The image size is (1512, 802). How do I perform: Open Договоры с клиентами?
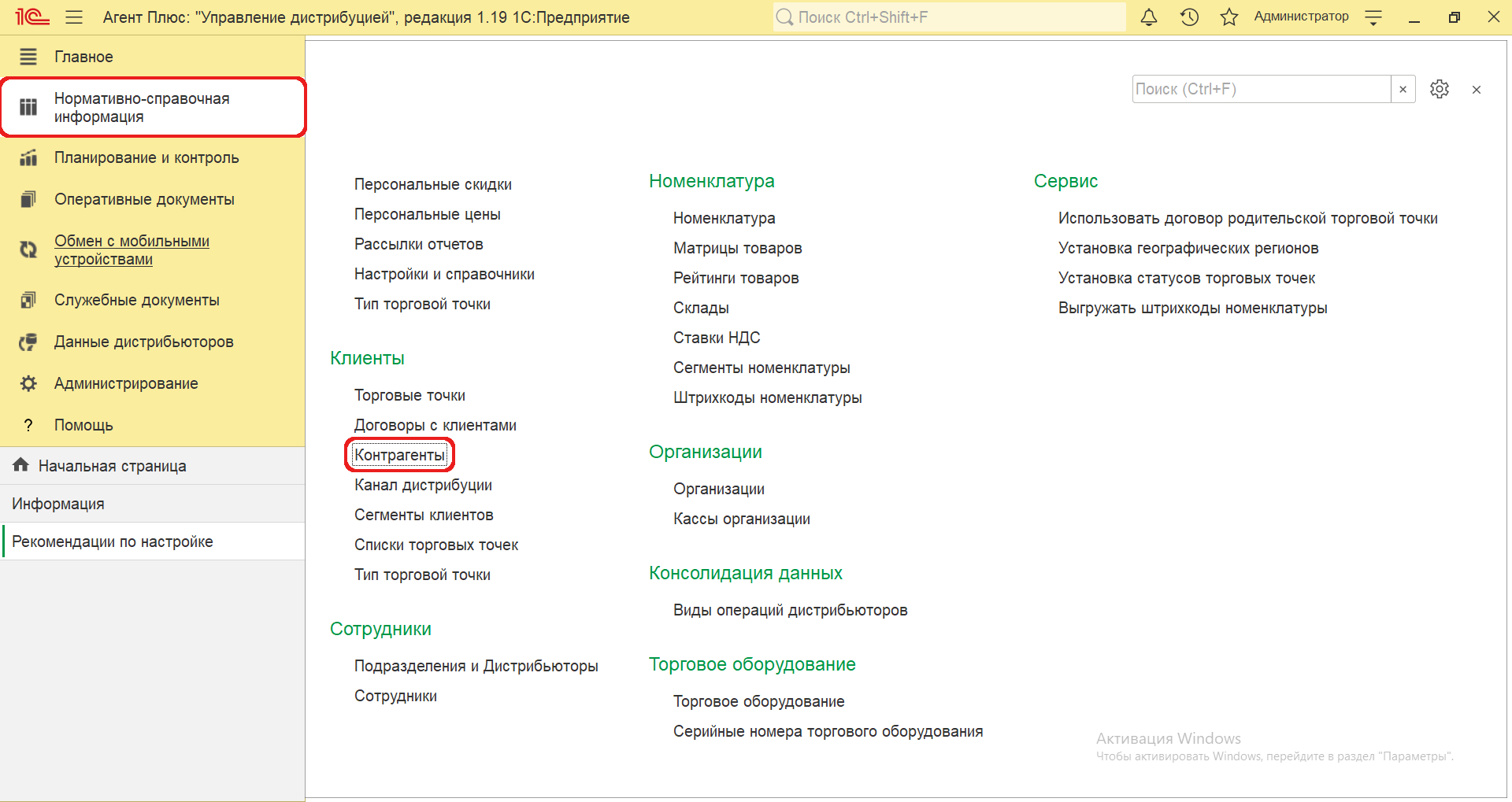(x=435, y=425)
